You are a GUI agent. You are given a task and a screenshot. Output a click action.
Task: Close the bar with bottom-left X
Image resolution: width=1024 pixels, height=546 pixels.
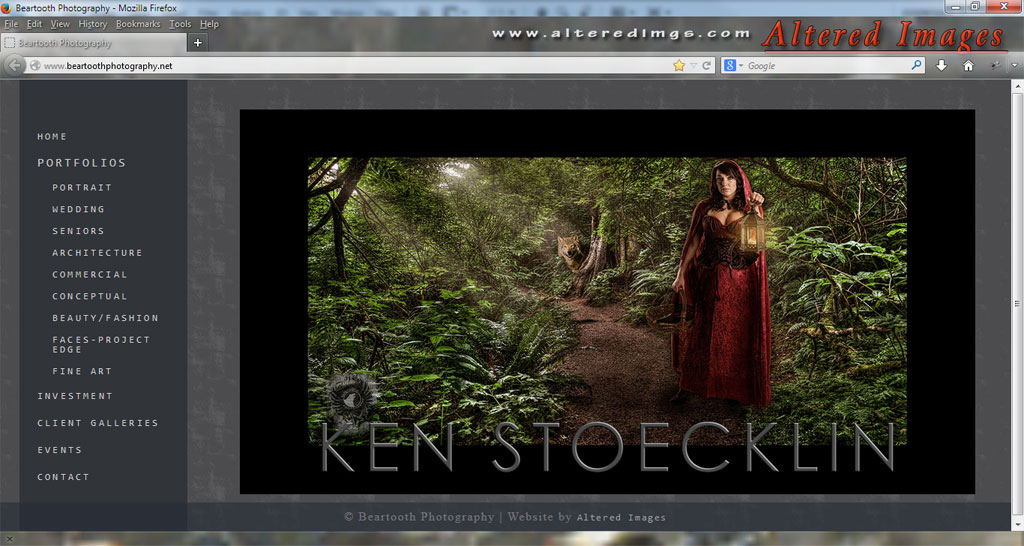click(9, 539)
